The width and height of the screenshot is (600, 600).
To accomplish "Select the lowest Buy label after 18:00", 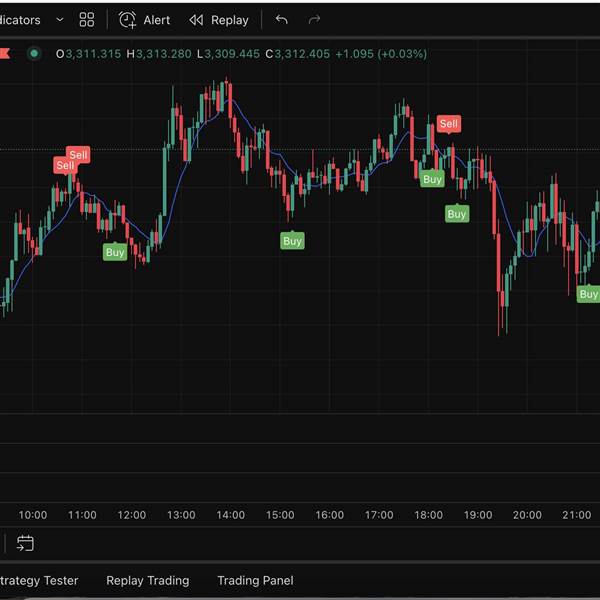I will (457, 214).
